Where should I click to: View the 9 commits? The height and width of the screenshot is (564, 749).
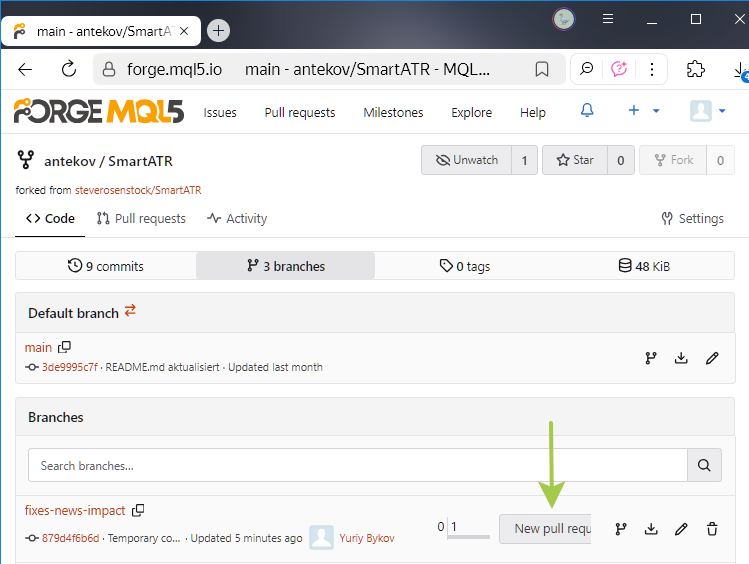pos(106,266)
